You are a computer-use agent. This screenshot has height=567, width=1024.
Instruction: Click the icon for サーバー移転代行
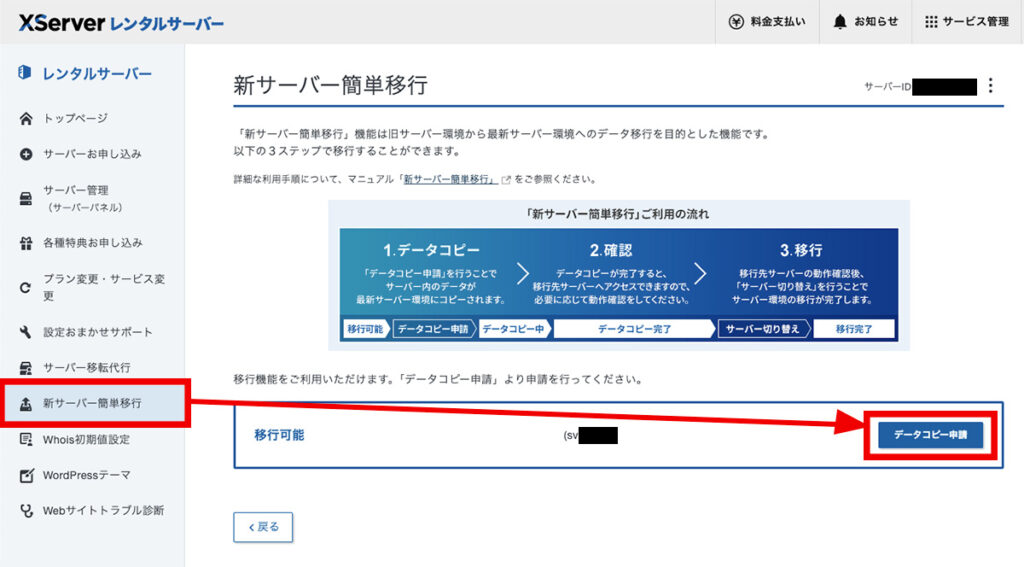click(x=25, y=368)
